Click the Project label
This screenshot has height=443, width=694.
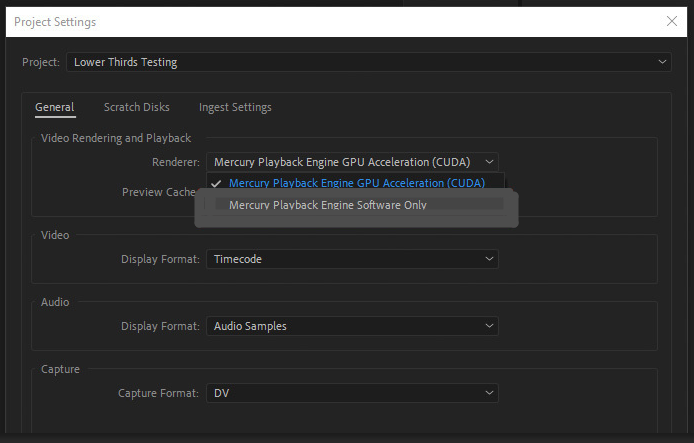click(x=41, y=62)
